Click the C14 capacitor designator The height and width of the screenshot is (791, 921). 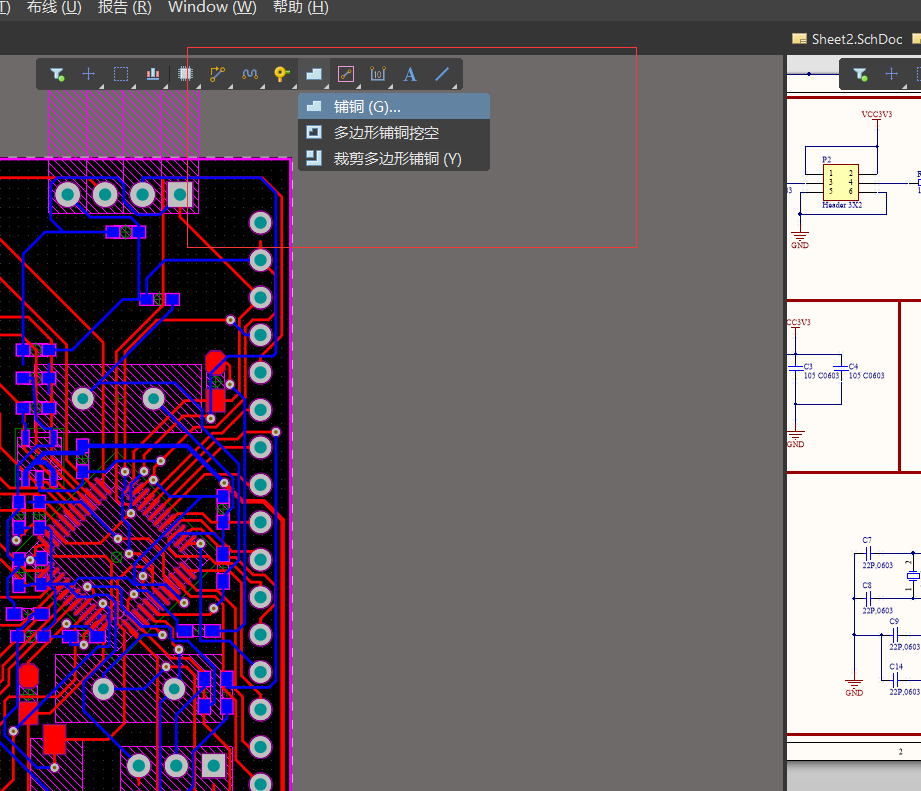(x=896, y=666)
